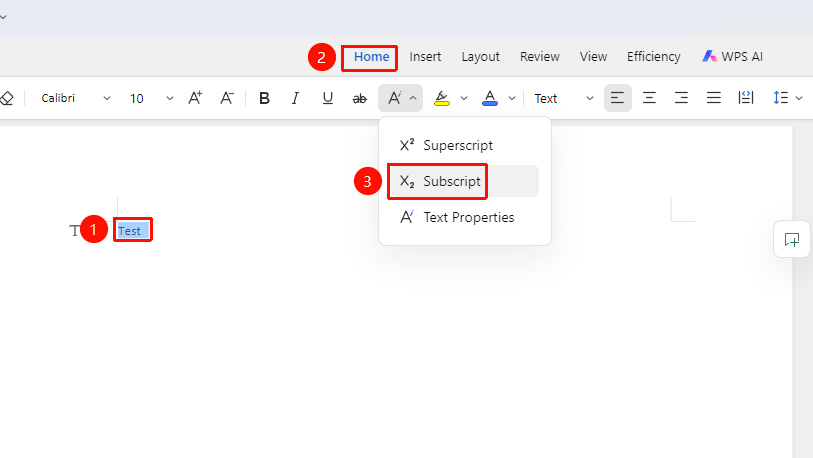The width and height of the screenshot is (813, 458).
Task: Center align the text
Action: click(650, 98)
